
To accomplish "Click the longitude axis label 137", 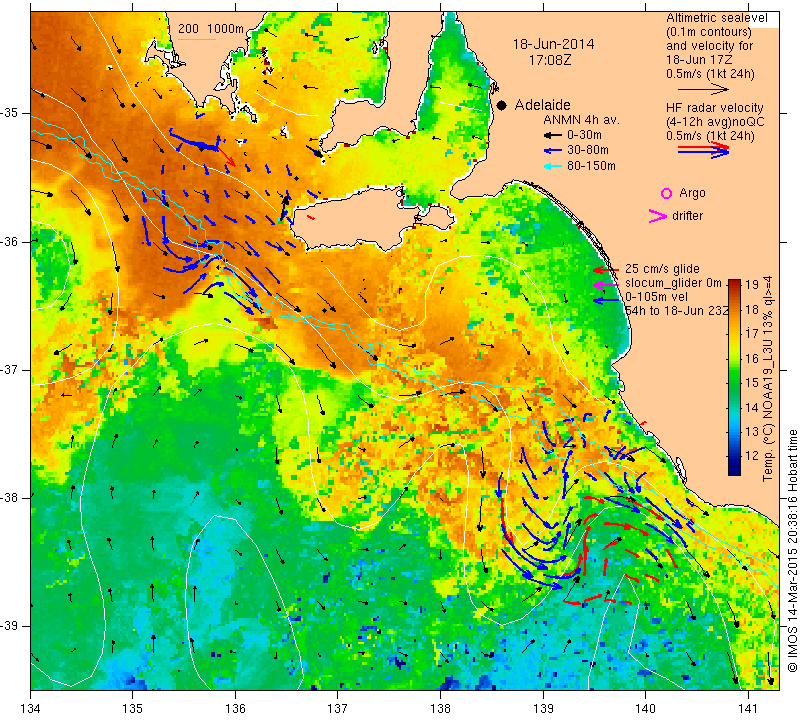I will 338,709.
